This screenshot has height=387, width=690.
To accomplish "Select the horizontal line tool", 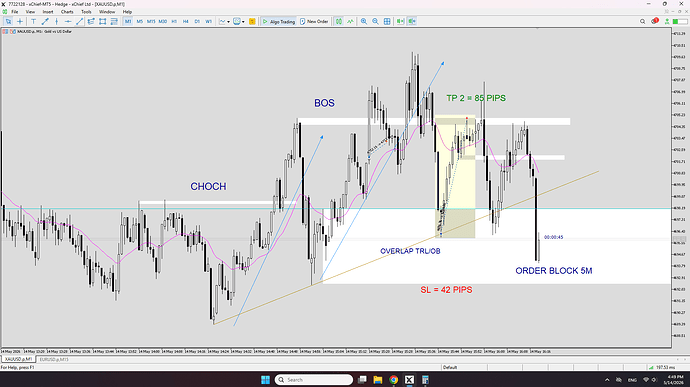I will 68,21.
